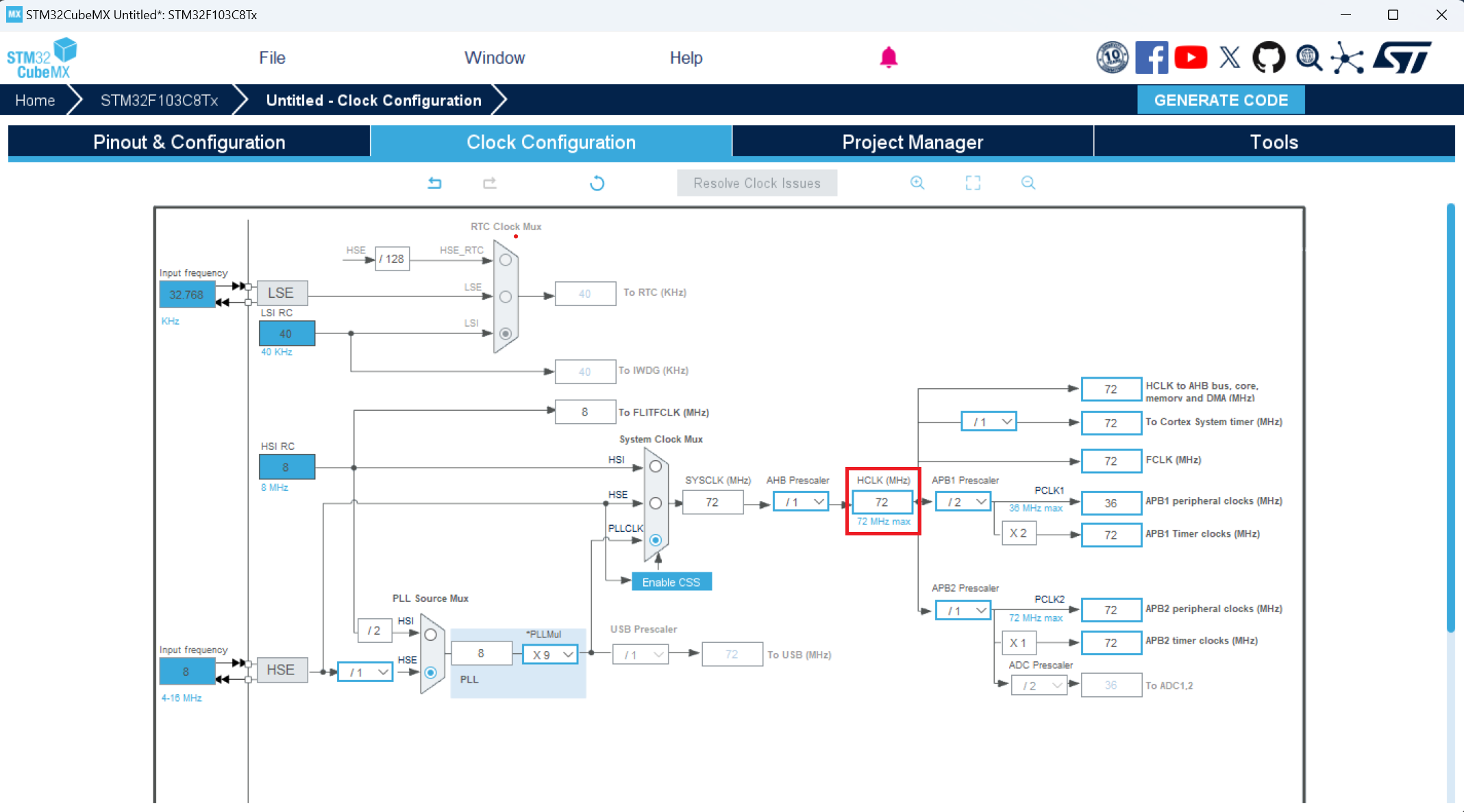Click the HSE input frequency field
Image resolution: width=1464 pixels, height=812 pixels.
pyautogui.click(x=186, y=672)
